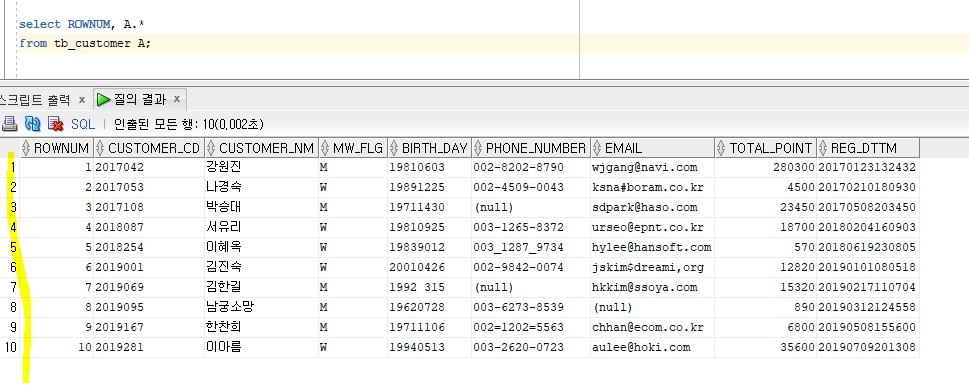Click the print results icon
Screen dimensions: 969x387
click(9, 124)
